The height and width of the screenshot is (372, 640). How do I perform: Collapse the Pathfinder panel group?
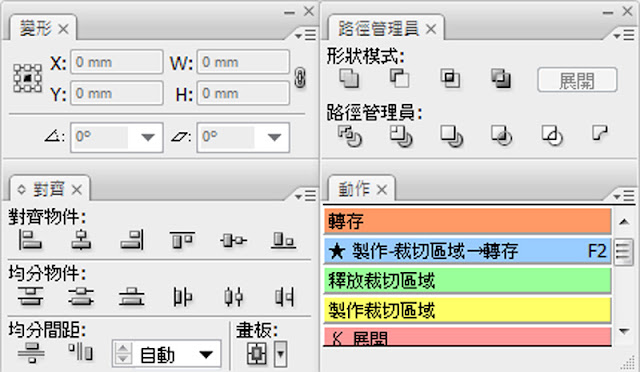(608, 12)
